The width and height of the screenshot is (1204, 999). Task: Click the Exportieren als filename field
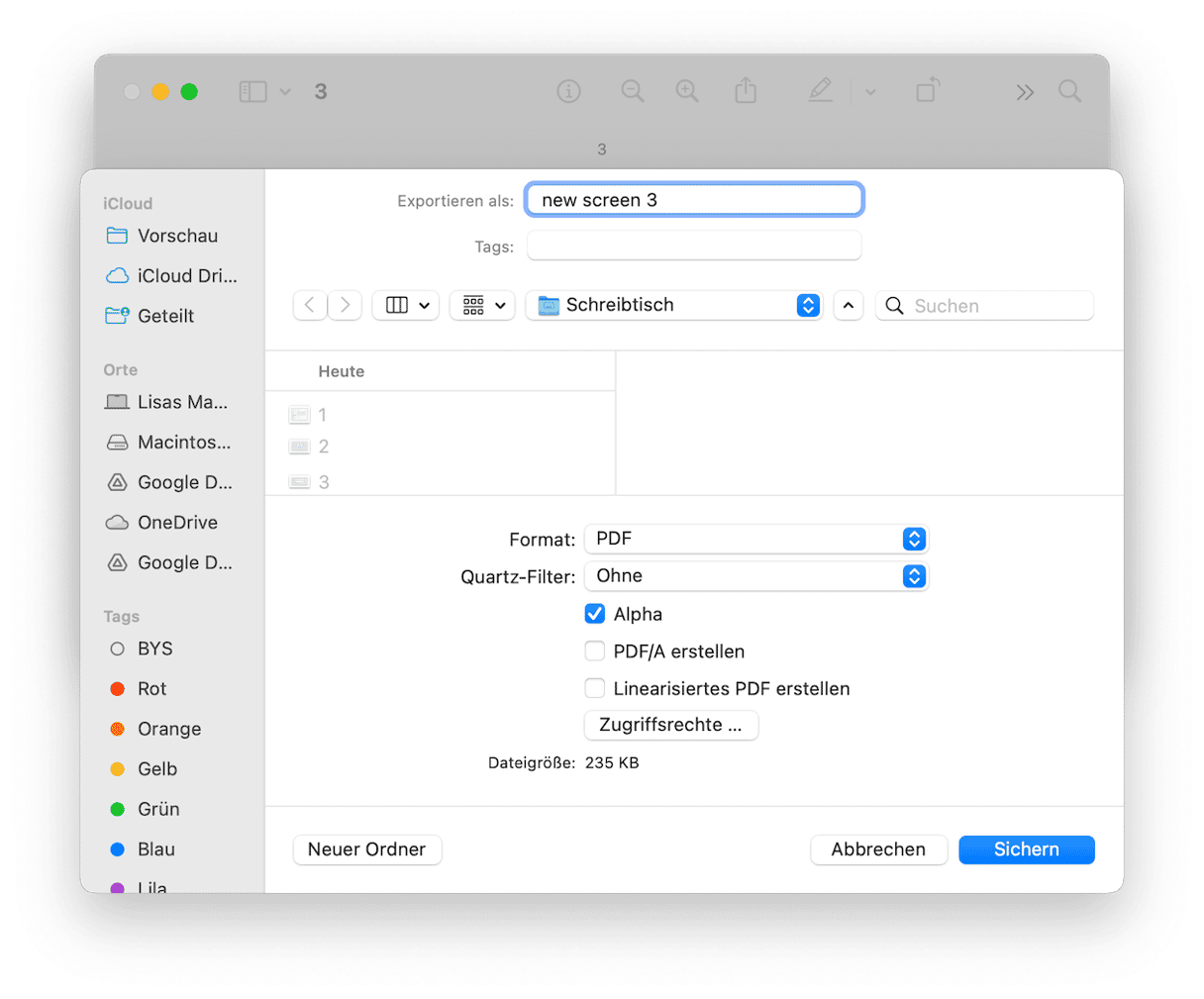(694, 200)
